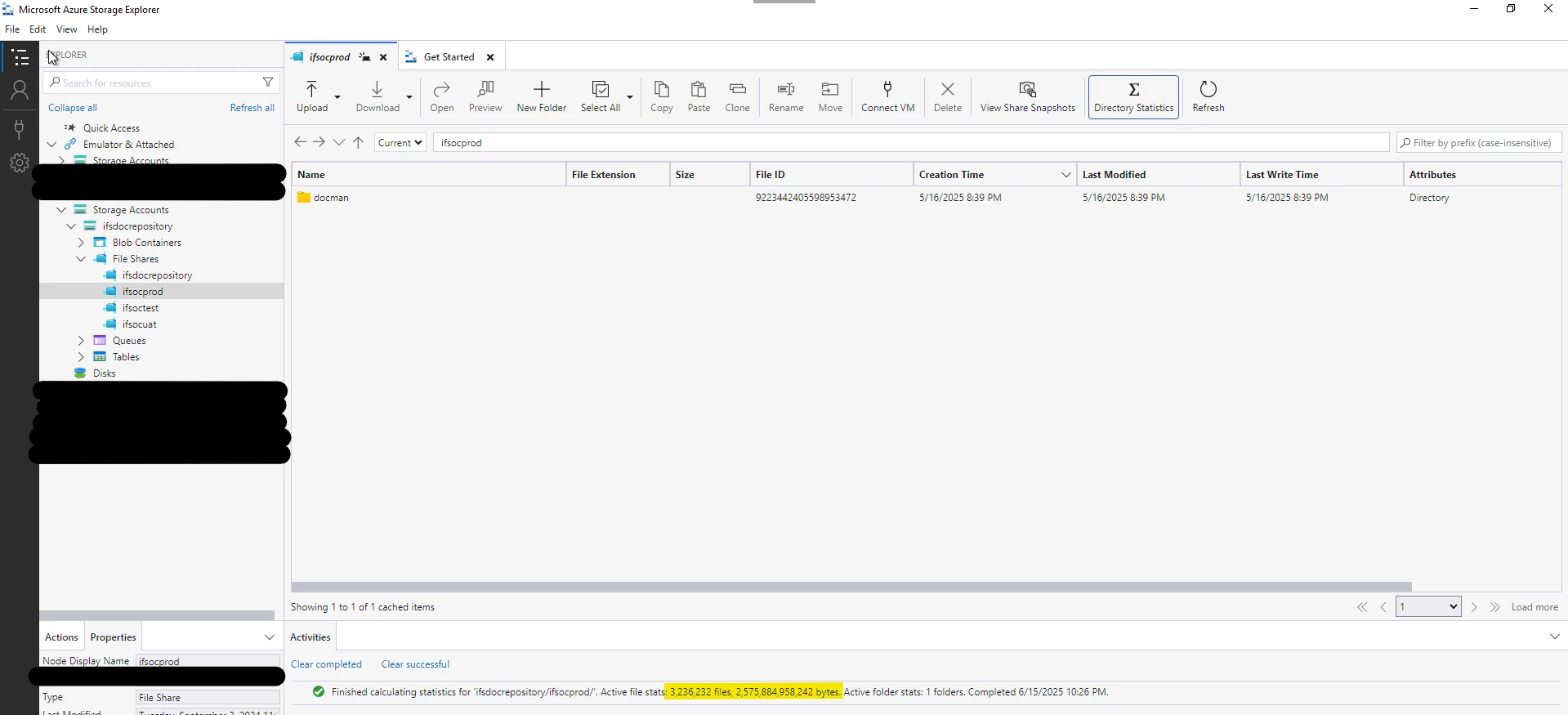The image size is (1568, 715).
Task: Collapse the Activities panel chevron
Action: pyautogui.click(x=1554, y=637)
